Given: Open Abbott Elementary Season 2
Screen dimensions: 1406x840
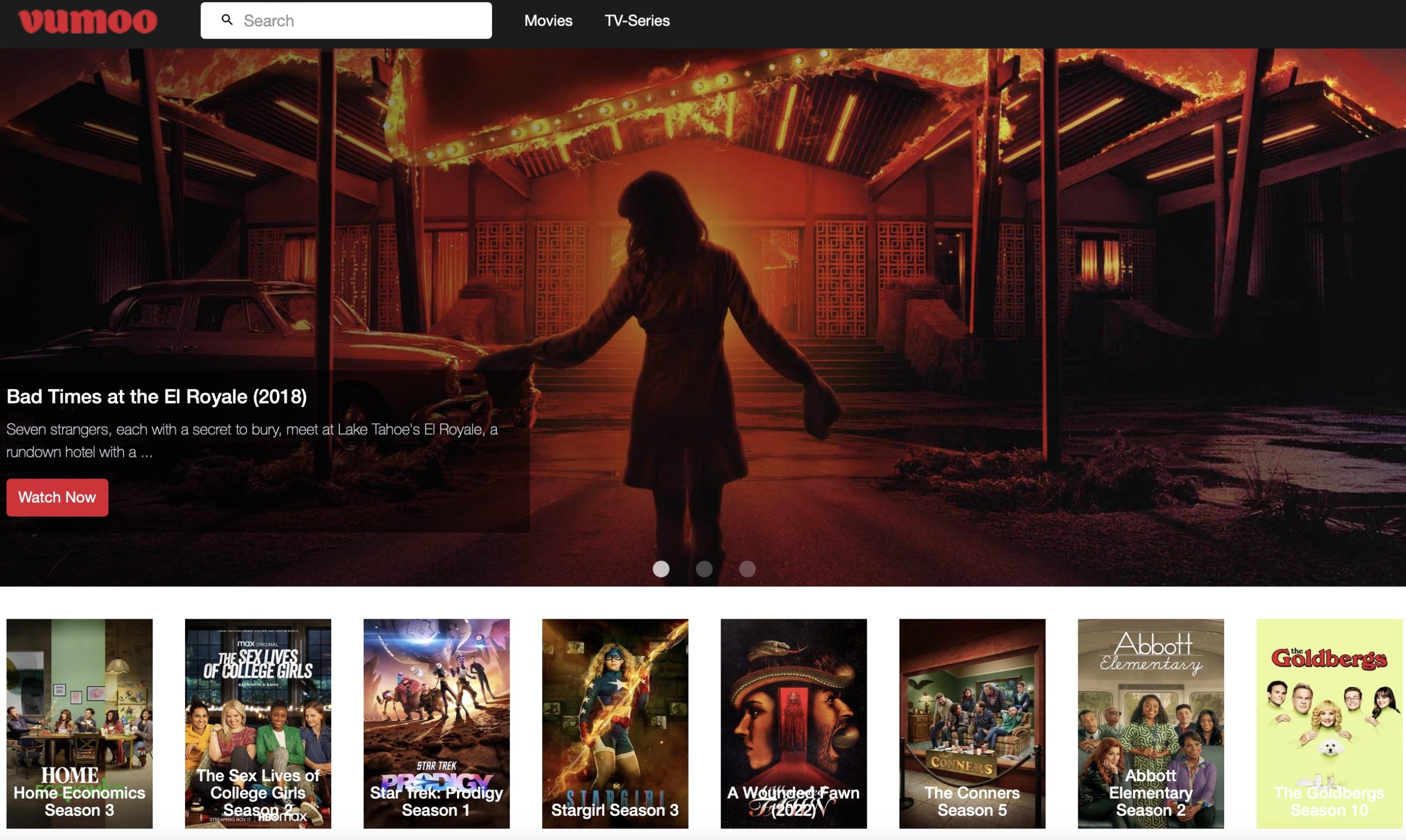Looking at the screenshot, I should [x=1151, y=725].
